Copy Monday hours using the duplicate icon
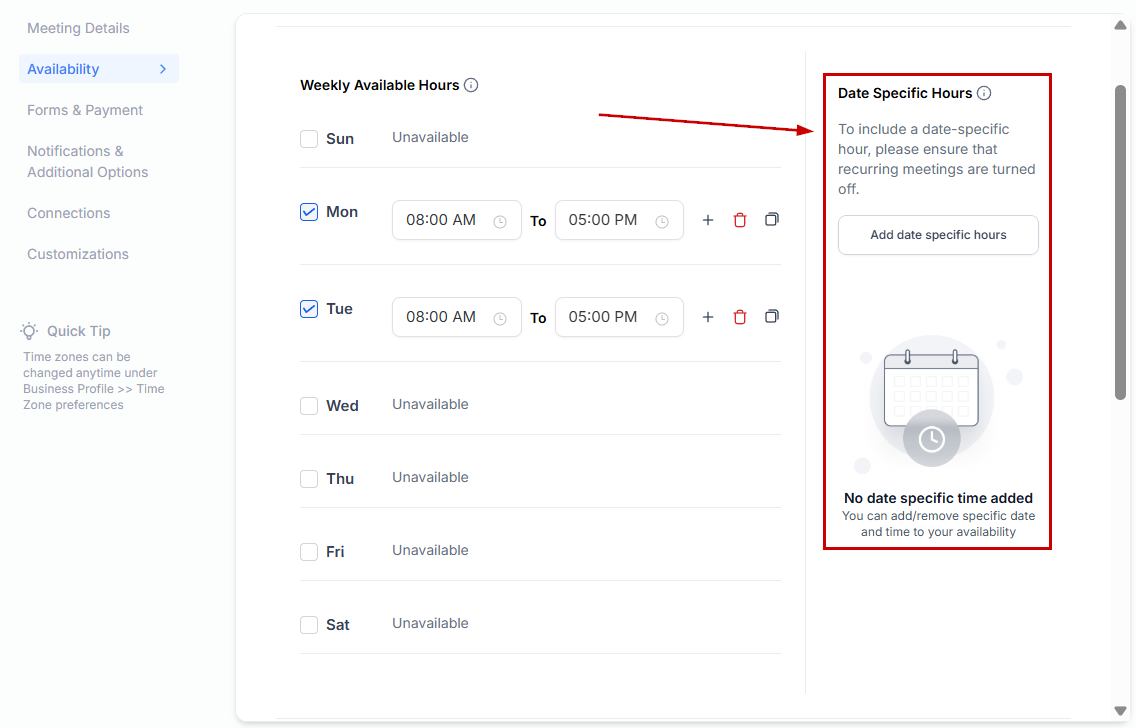This screenshot has width=1136, height=728. coord(772,220)
